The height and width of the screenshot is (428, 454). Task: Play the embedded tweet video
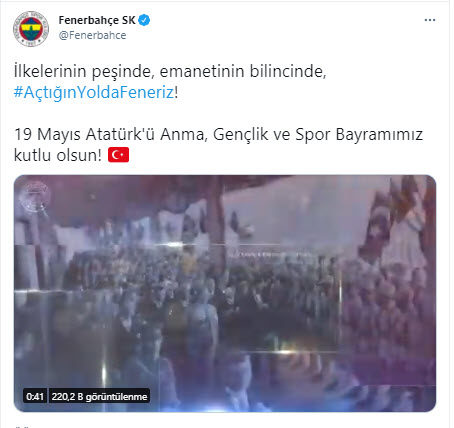click(225, 293)
